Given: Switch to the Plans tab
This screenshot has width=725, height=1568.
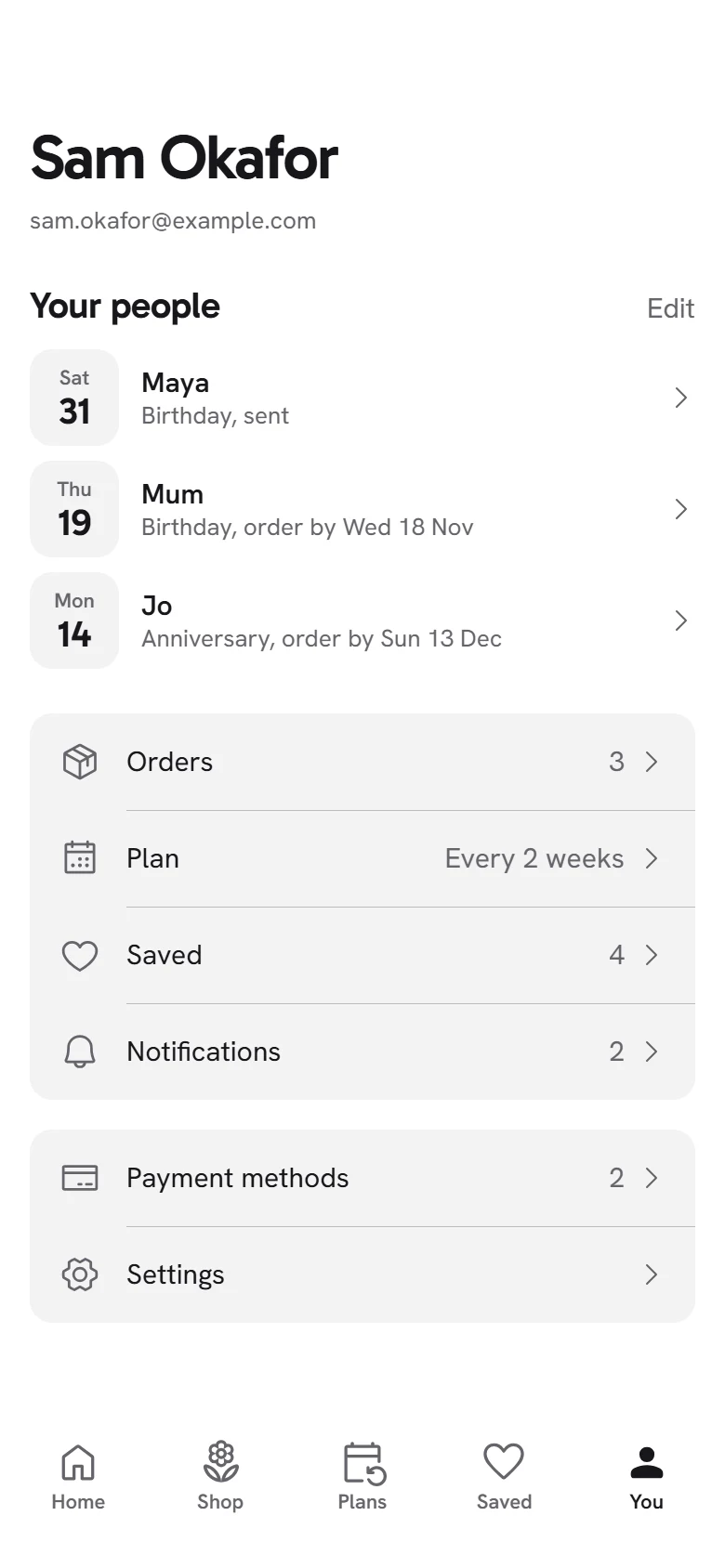Looking at the screenshot, I should point(362,1476).
